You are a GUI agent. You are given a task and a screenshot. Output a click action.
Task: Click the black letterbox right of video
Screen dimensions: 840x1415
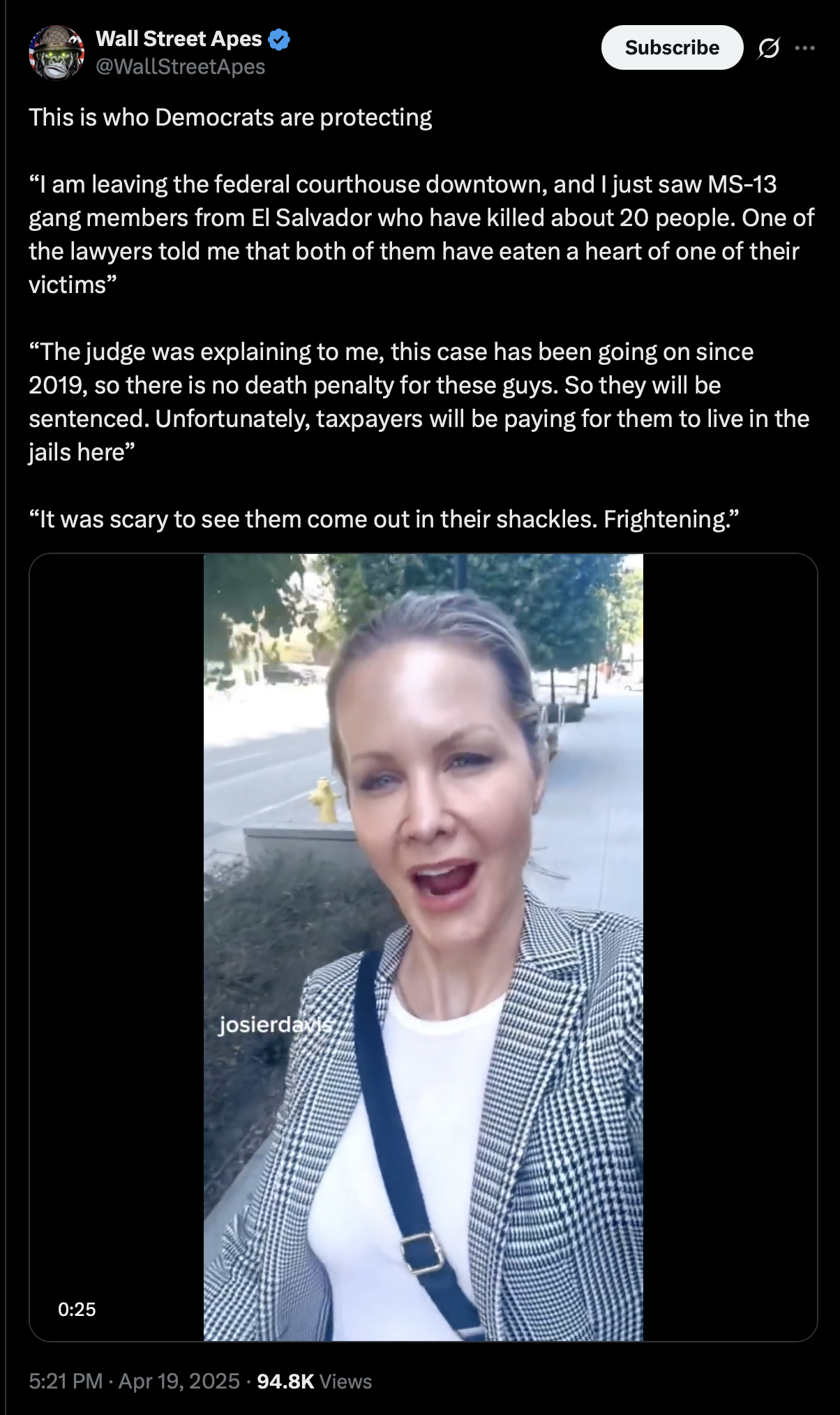pos(730,947)
